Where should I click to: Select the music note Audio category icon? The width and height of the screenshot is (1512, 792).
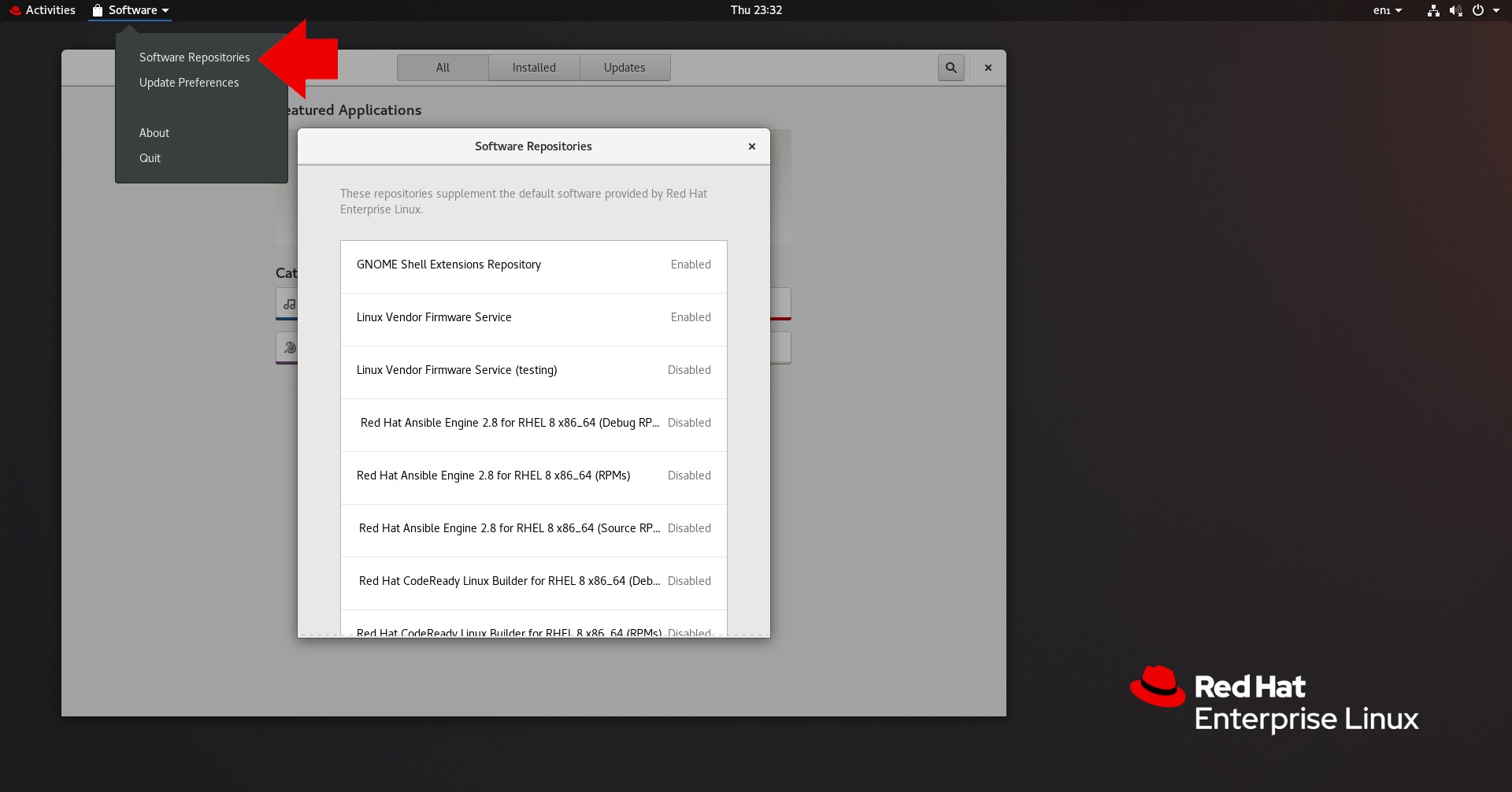pos(289,304)
